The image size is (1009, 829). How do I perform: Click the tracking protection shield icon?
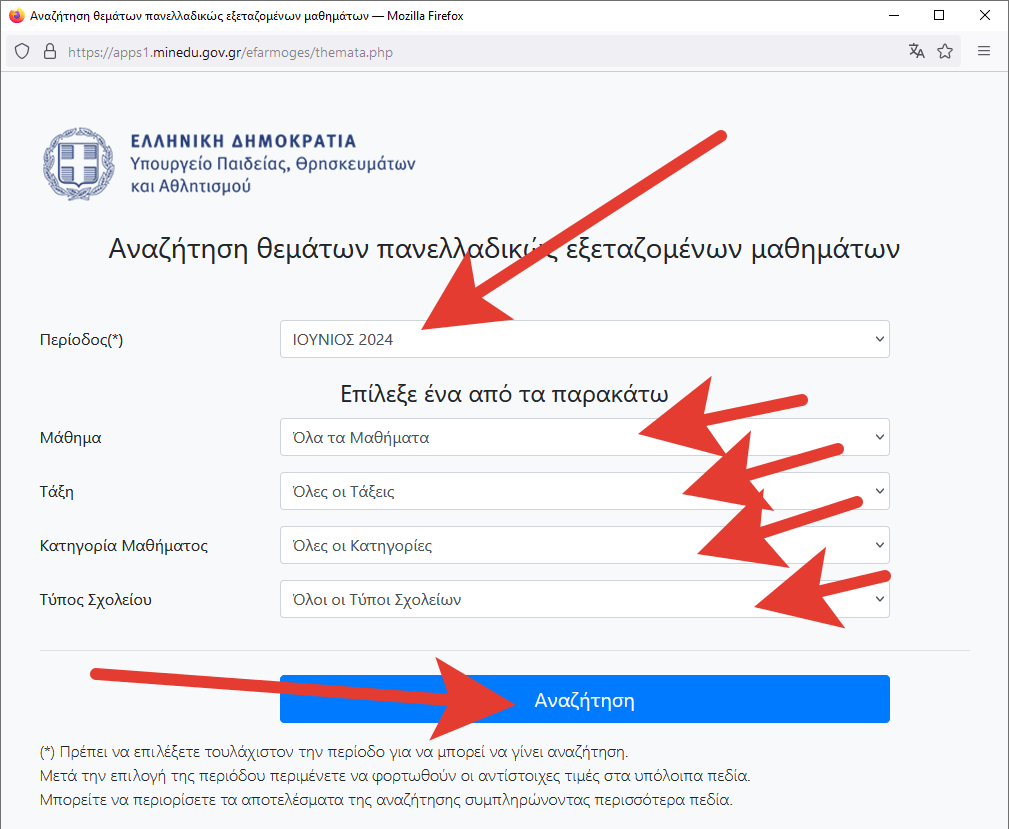coord(22,51)
